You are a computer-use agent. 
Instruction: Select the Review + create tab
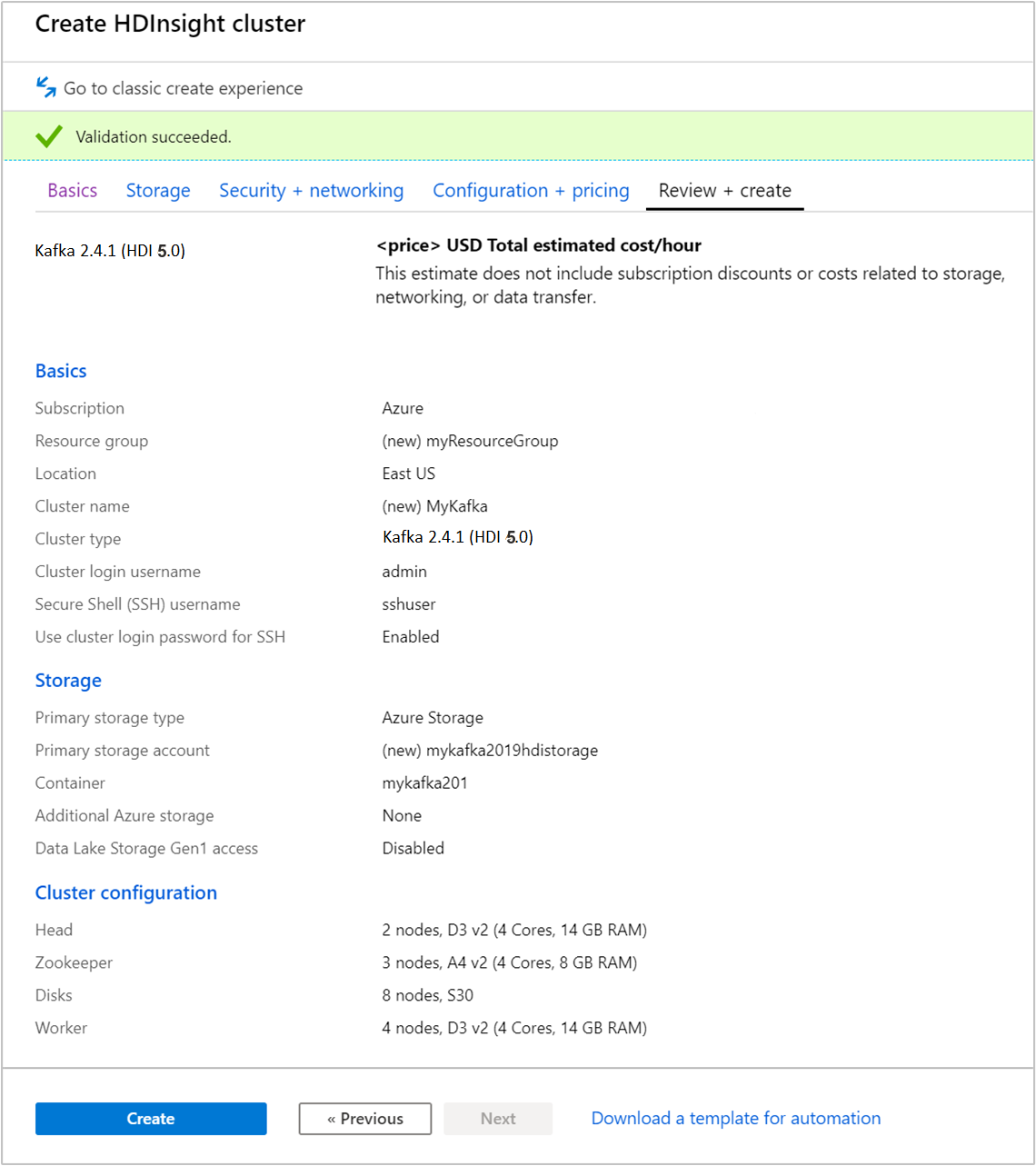tap(724, 190)
